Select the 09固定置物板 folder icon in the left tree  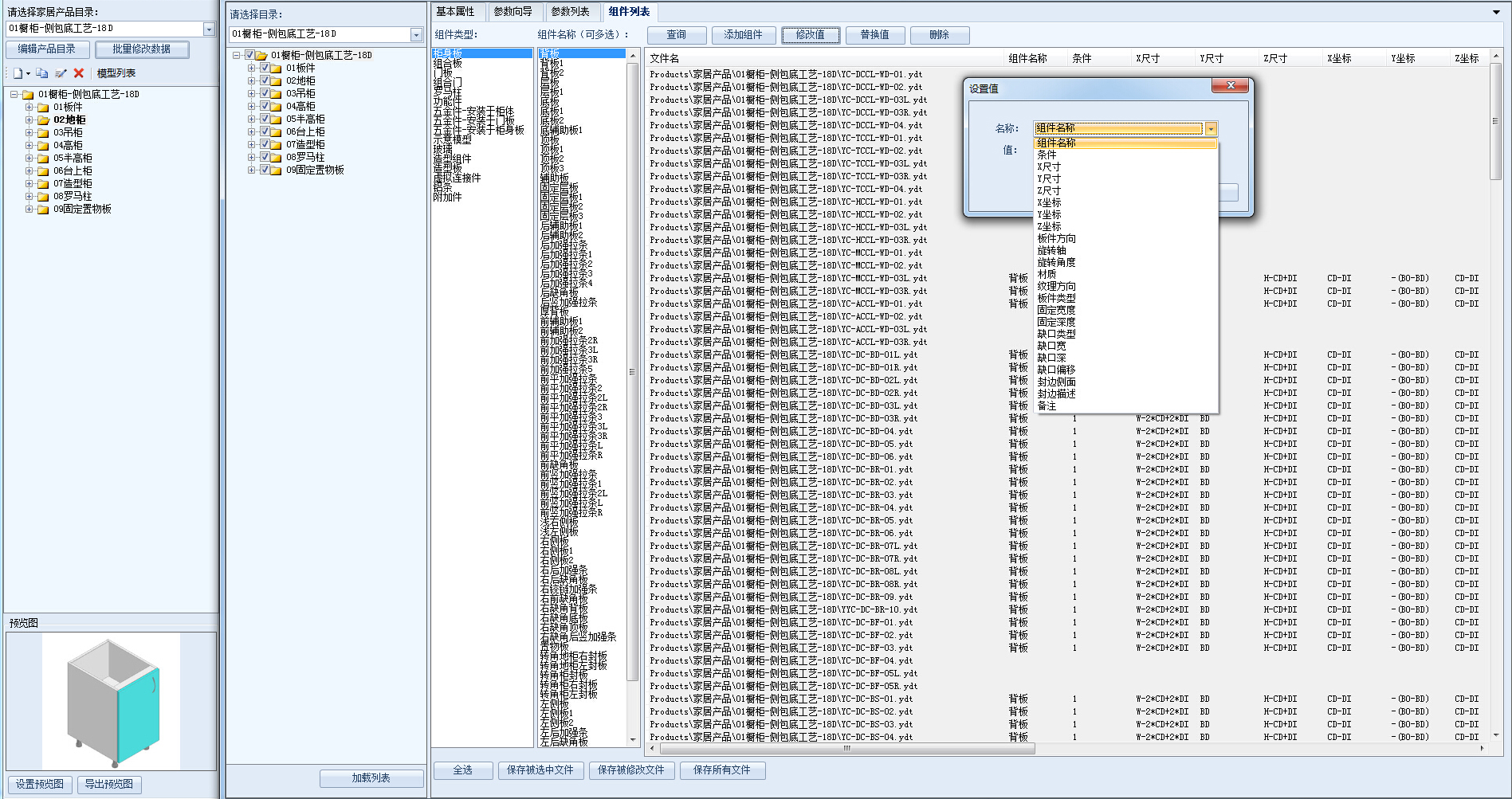[x=43, y=210]
